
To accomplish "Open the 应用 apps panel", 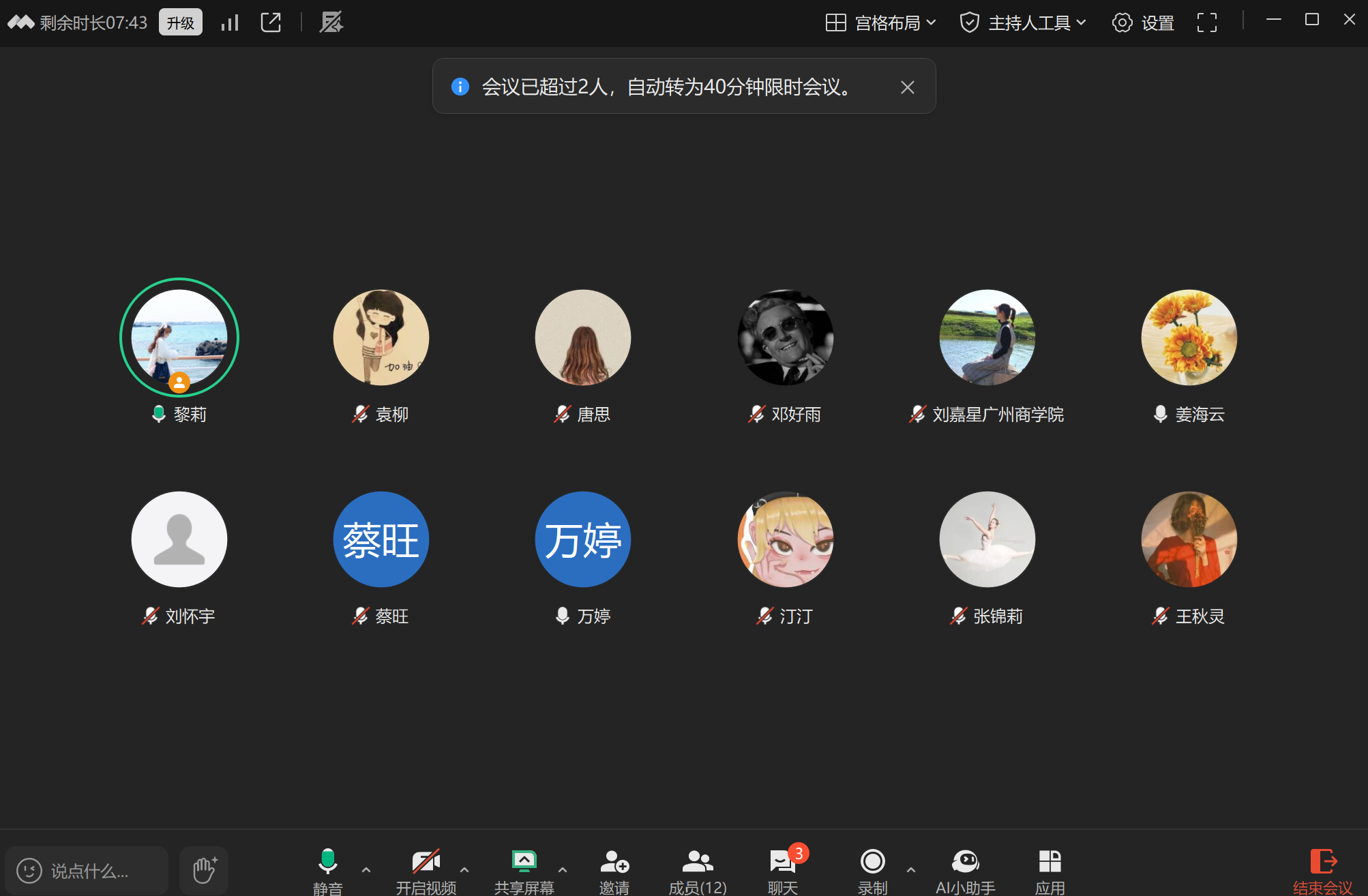I will (x=1049, y=866).
